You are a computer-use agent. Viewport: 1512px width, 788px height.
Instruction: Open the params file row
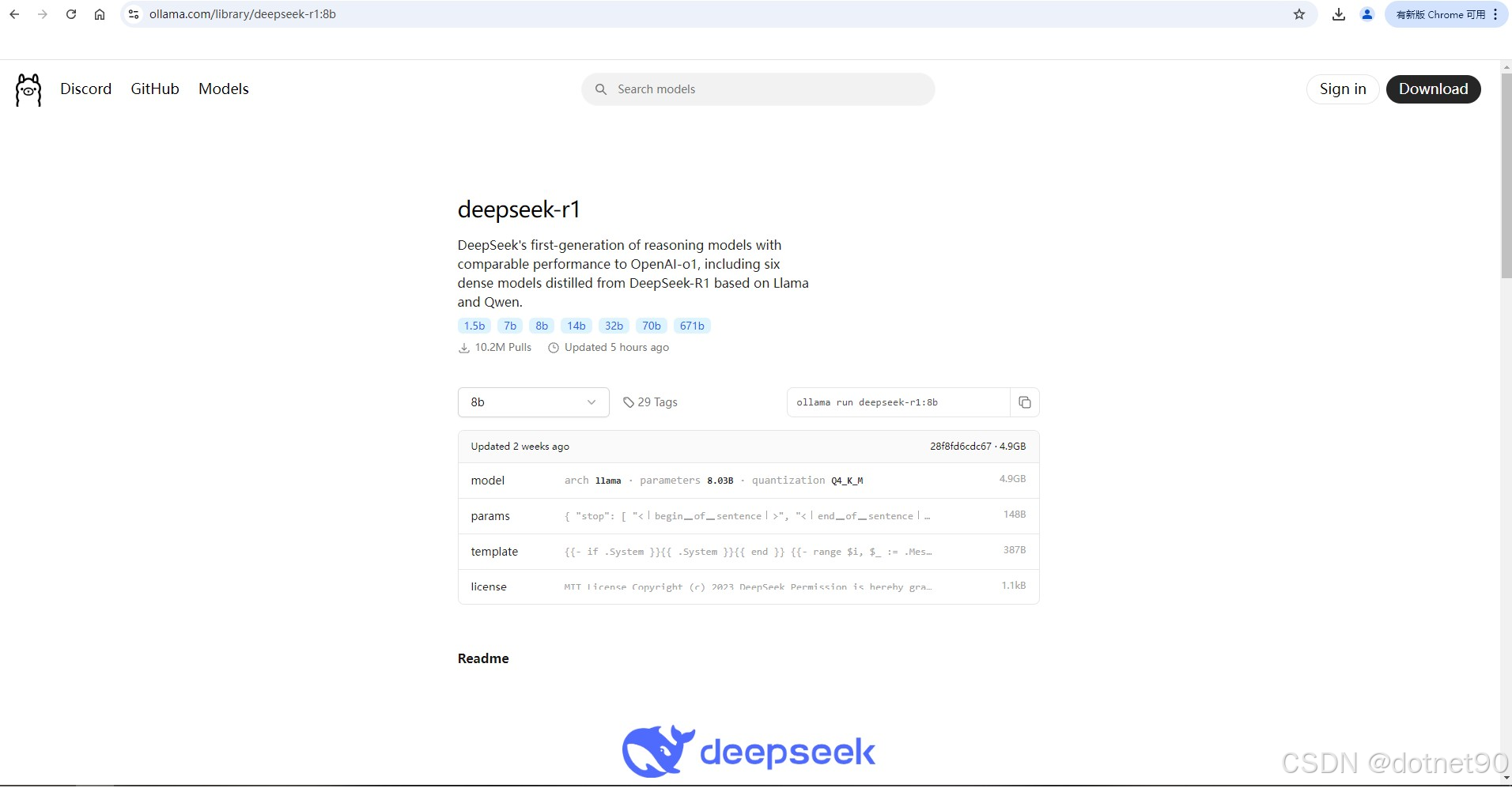748,516
